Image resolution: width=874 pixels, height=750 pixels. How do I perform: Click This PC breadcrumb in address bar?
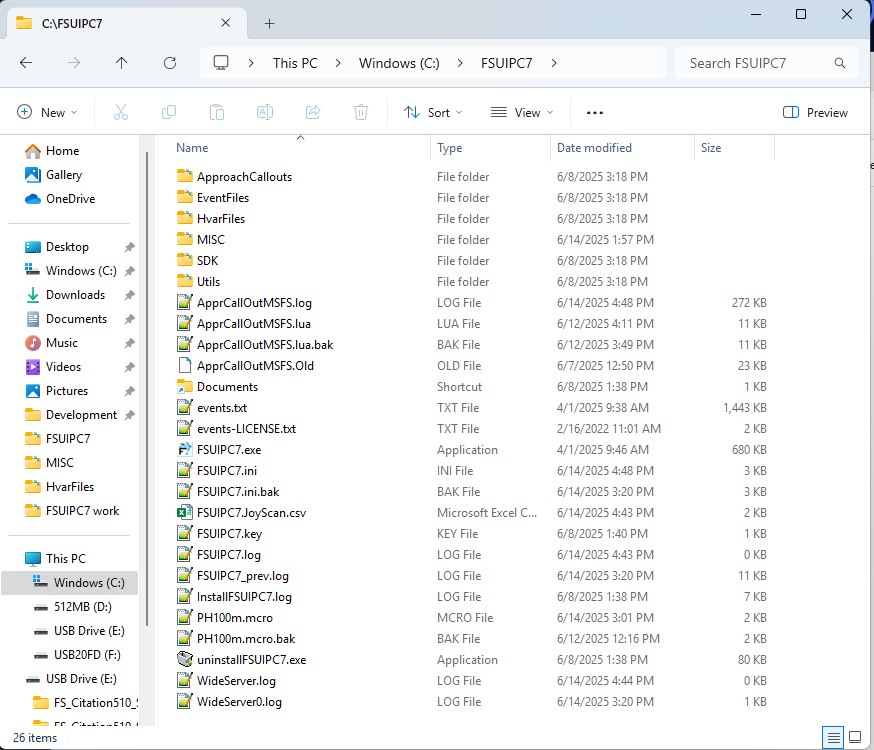295,63
